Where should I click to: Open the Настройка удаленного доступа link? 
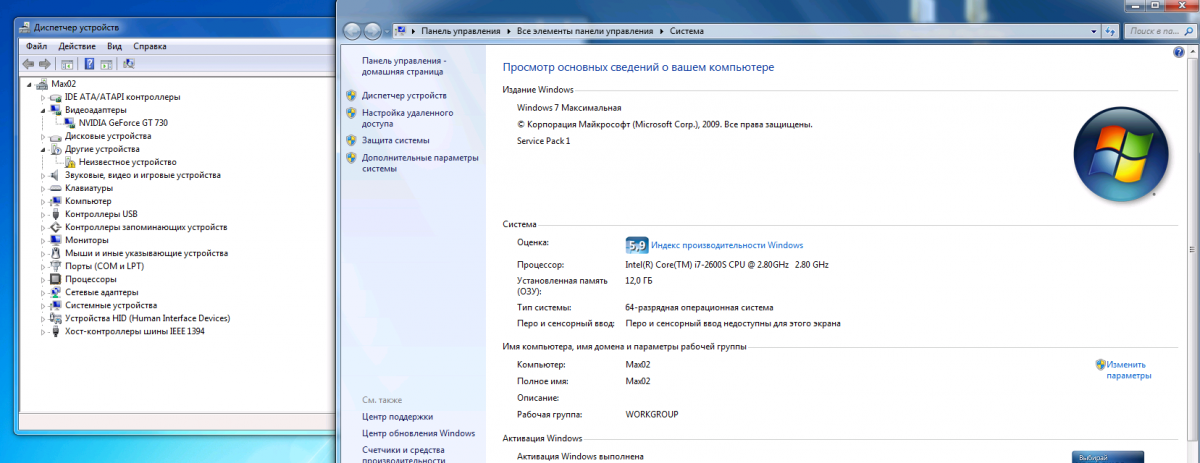[407, 118]
